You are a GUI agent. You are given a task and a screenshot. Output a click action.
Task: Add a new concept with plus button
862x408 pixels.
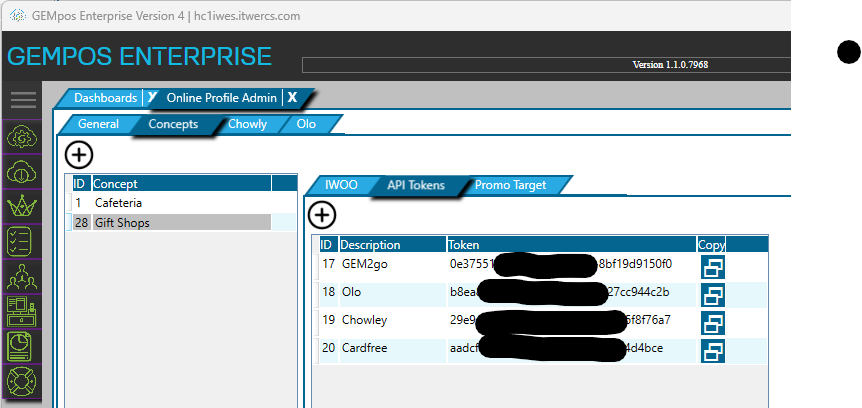79,155
